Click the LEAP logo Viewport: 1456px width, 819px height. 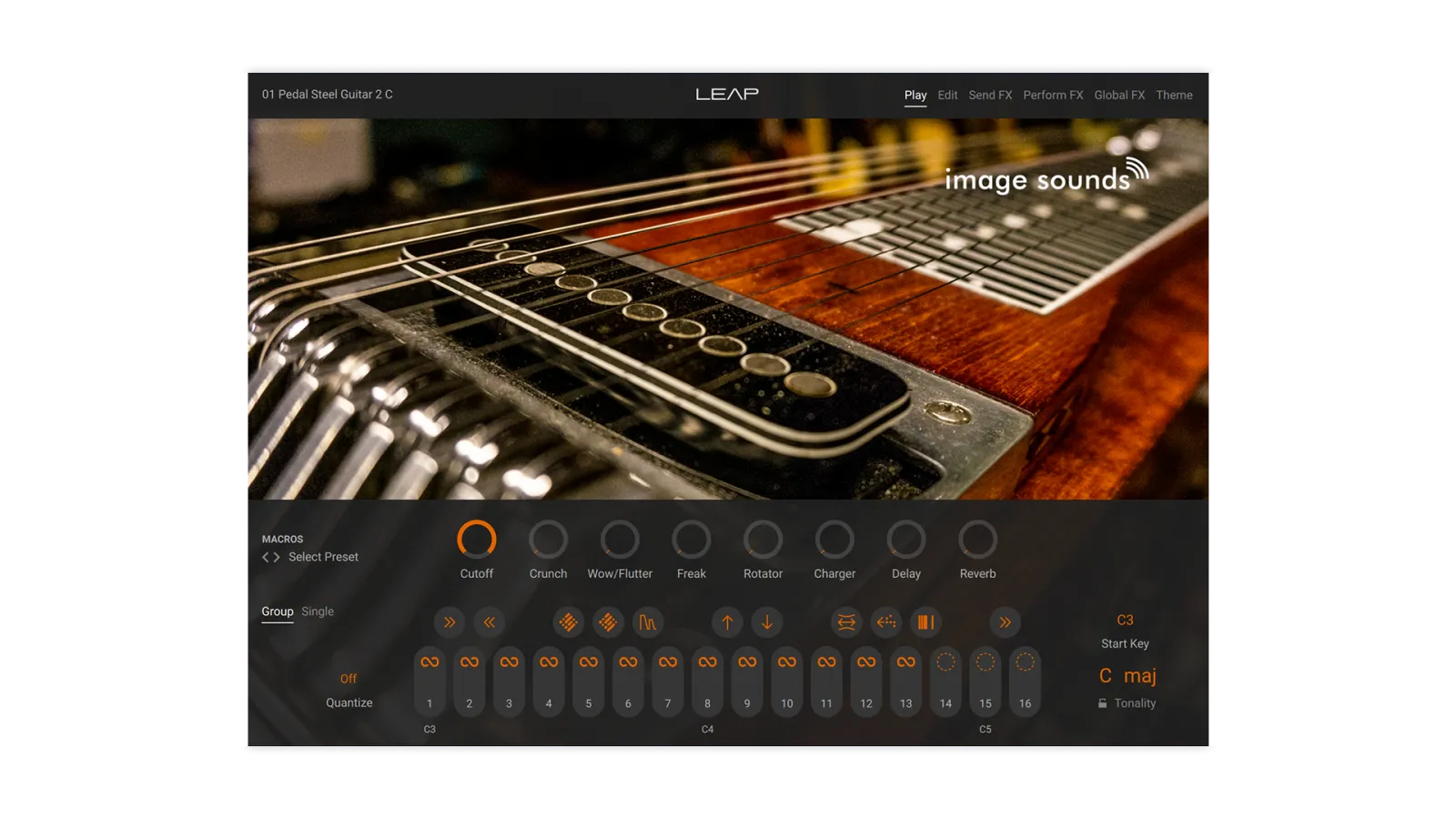point(727,95)
